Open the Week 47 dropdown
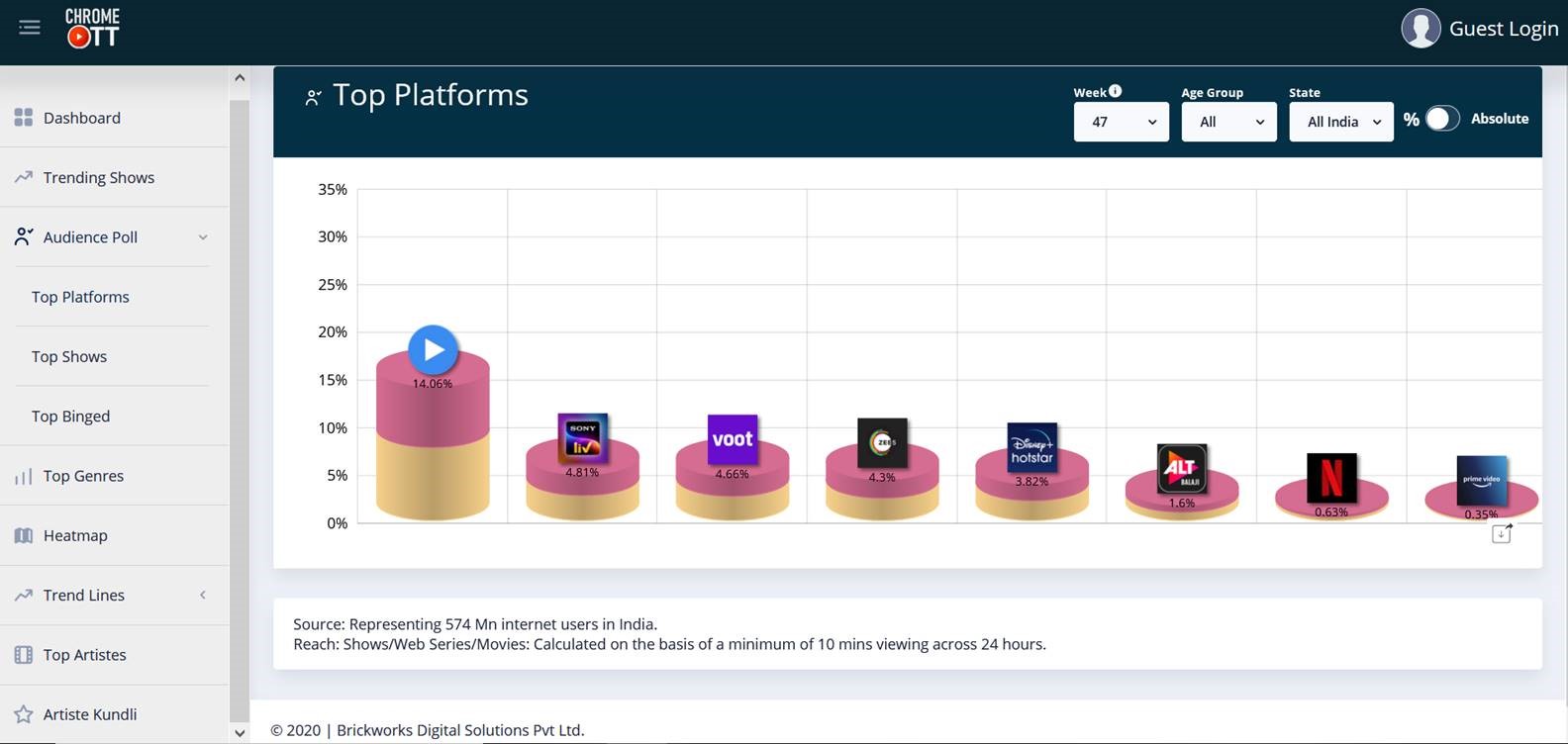Screen dimensions: 1568x744 [x=1121, y=122]
